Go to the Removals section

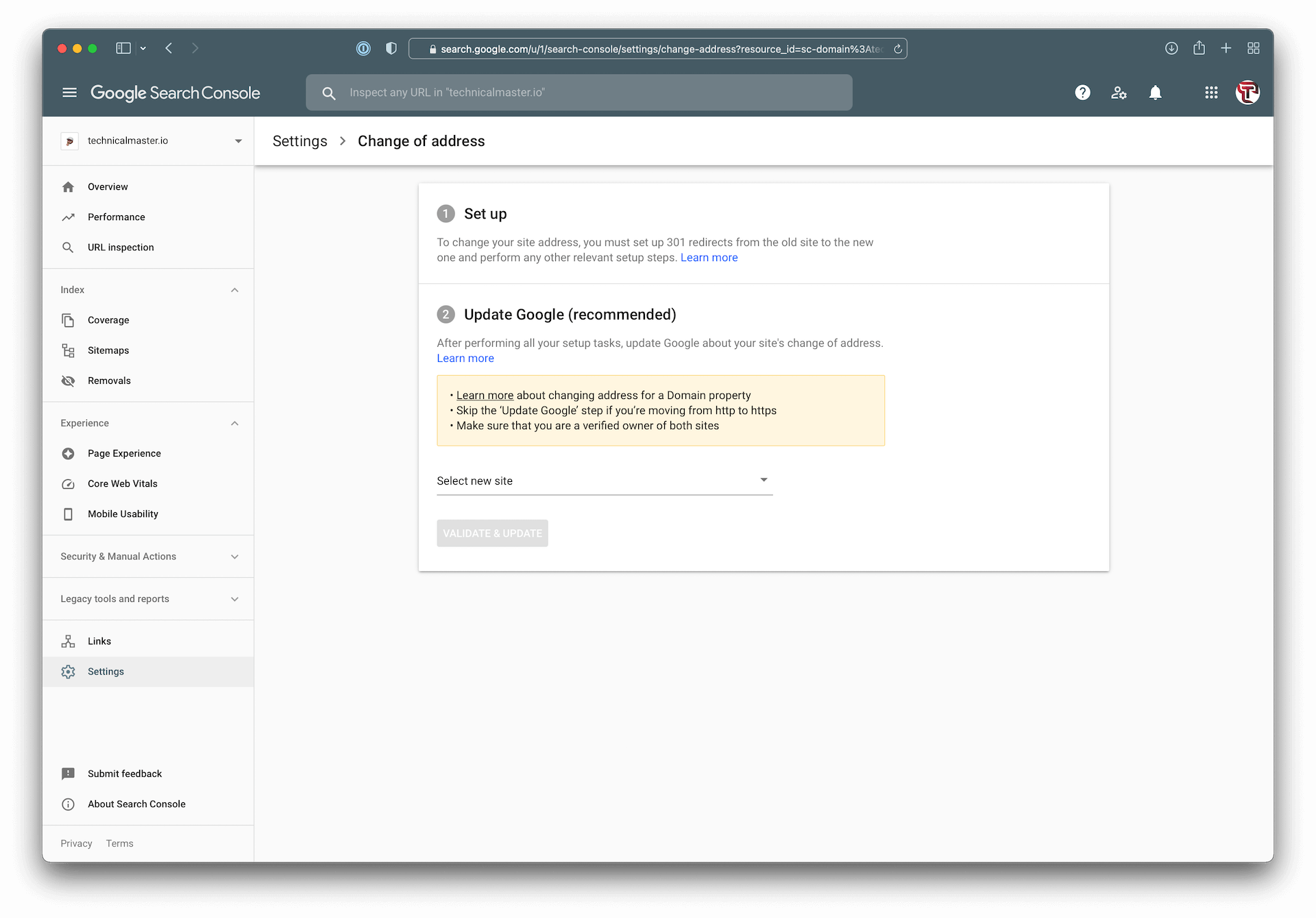pyautogui.click(x=109, y=381)
